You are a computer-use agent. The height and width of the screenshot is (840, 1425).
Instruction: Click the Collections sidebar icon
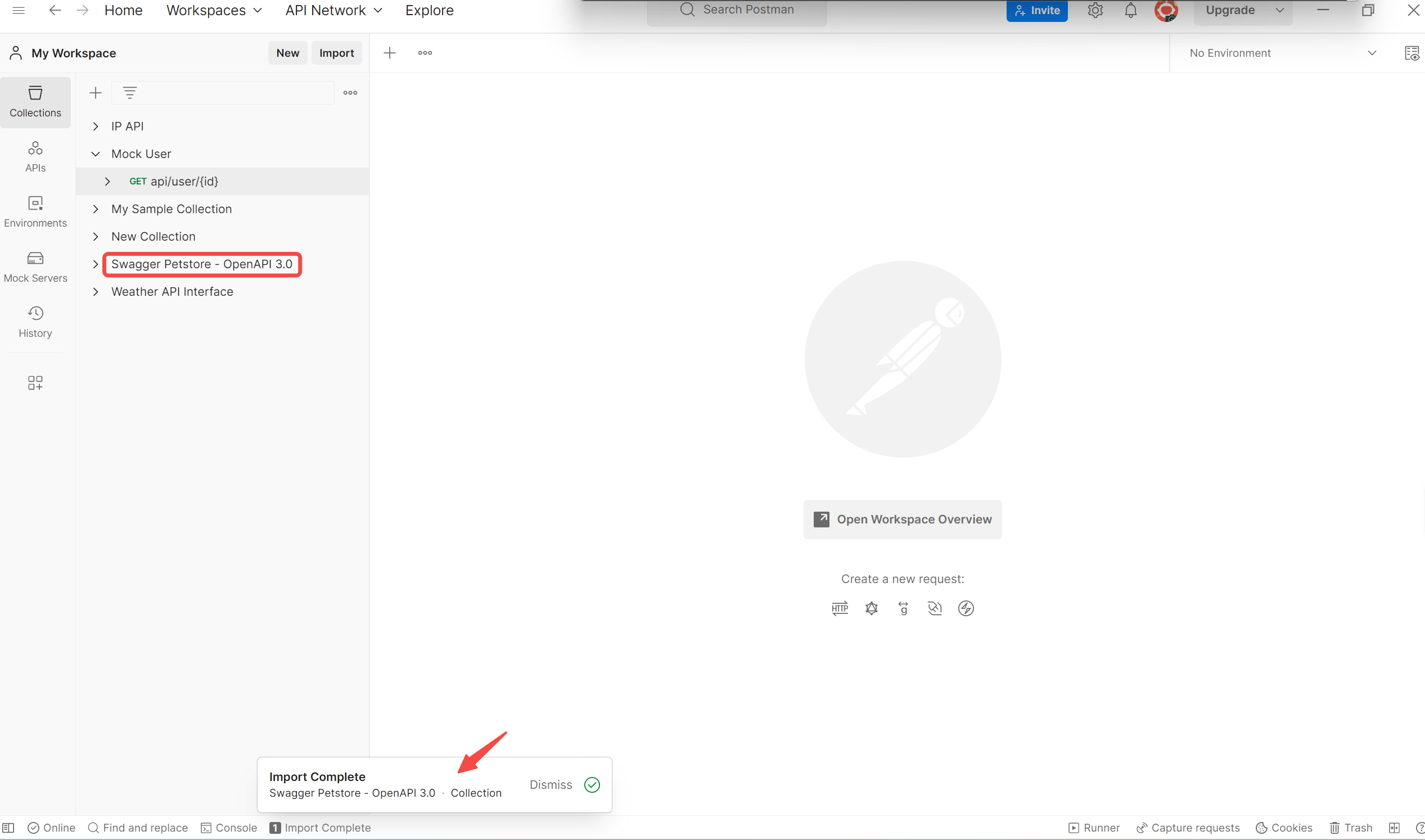(35, 101)
